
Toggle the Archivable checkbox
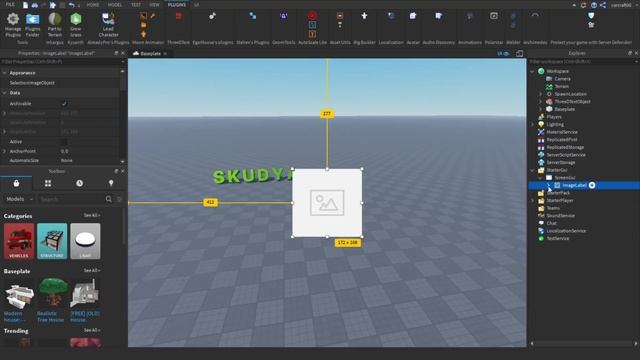pos(64,104)
